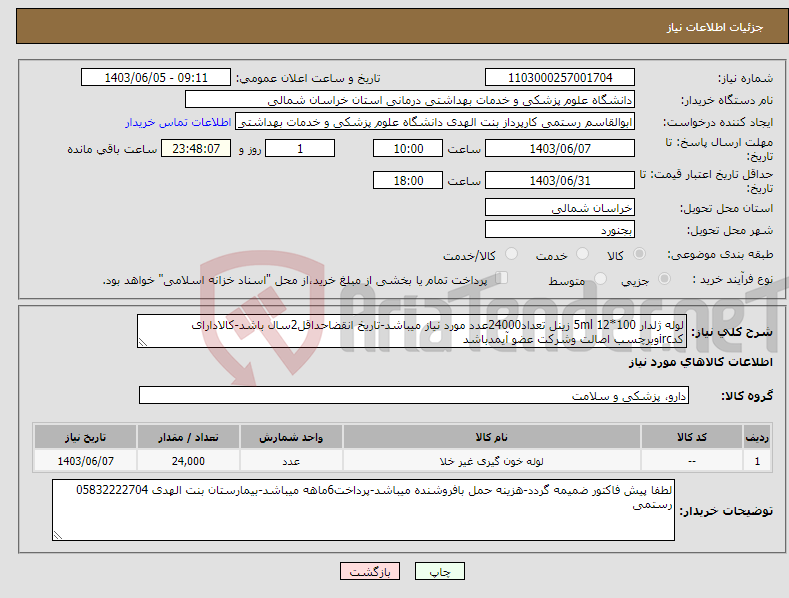Click the نام کالا column header

pyautogui.click(x=492, y=437)
